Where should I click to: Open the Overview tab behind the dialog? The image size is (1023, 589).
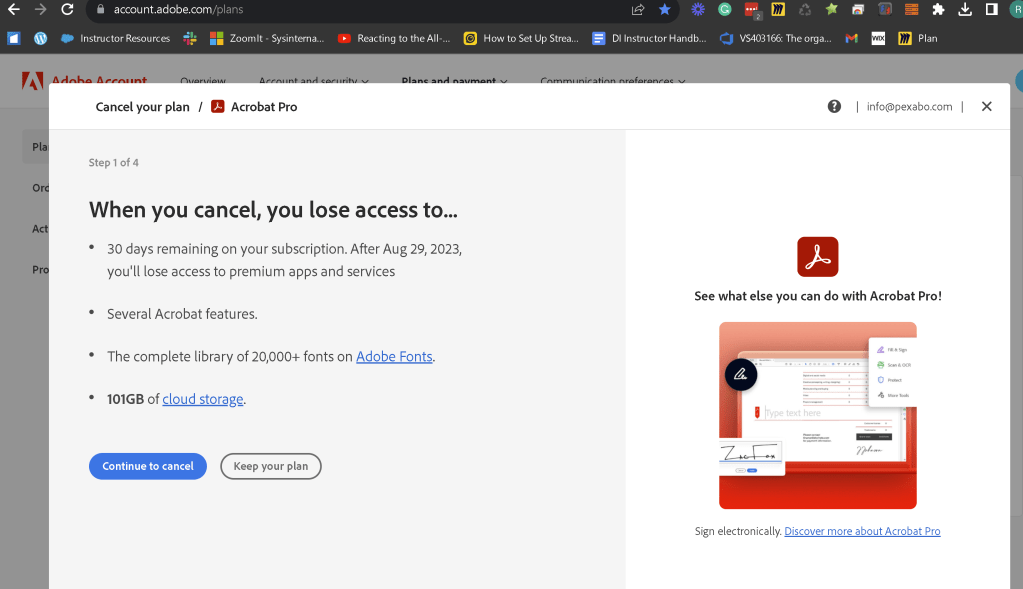(203, 80)
